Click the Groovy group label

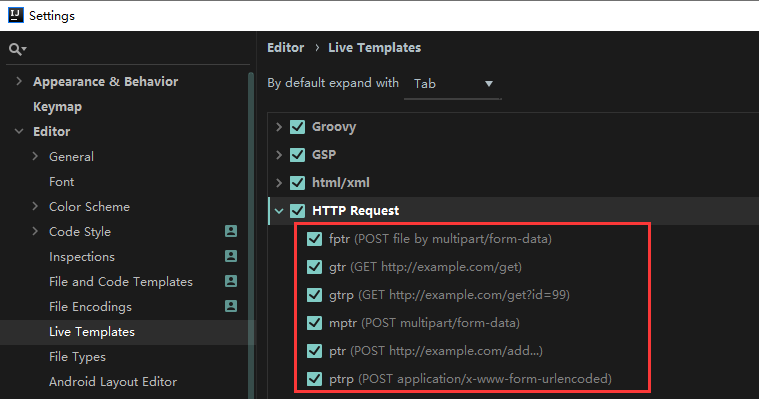tap(334, 127)
